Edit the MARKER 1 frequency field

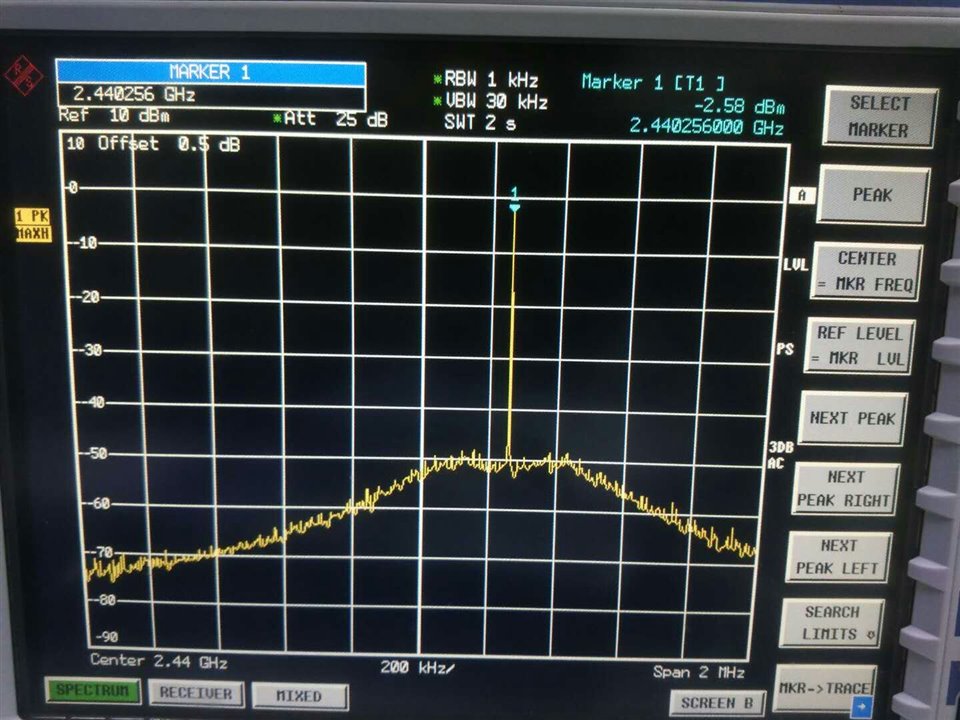(211, 95)
